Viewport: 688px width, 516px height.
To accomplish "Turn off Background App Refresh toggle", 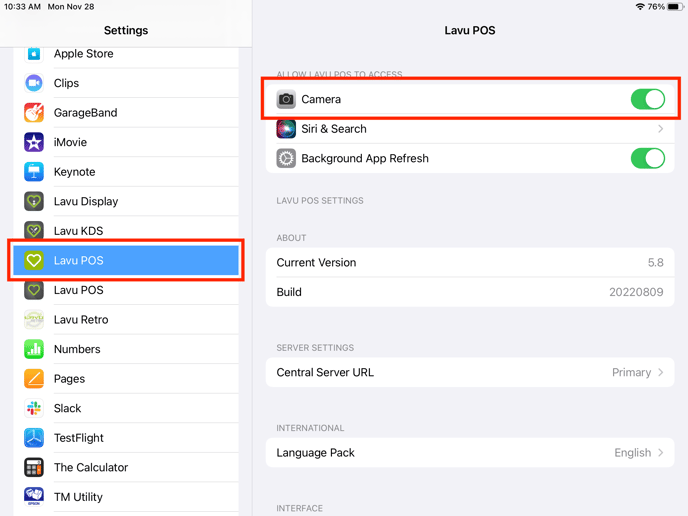I will 648,158.
